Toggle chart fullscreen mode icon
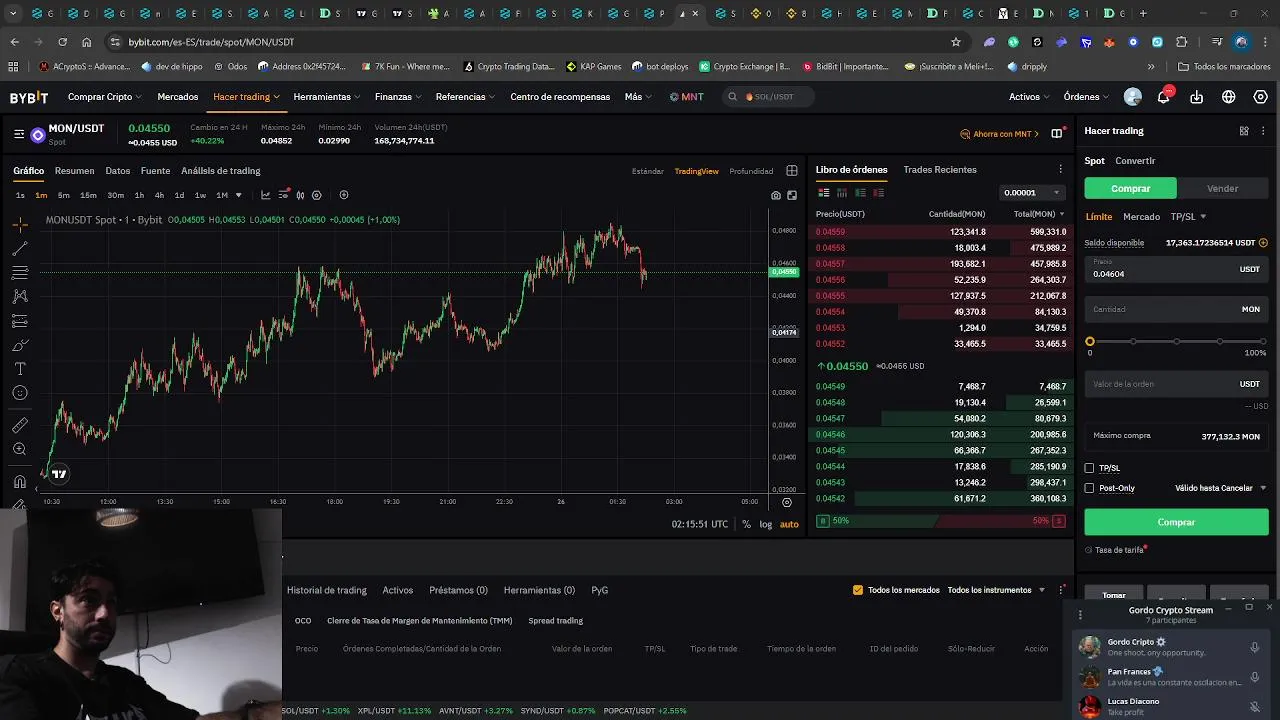This screenshot has height=720, width=1280. coord(792,195)
